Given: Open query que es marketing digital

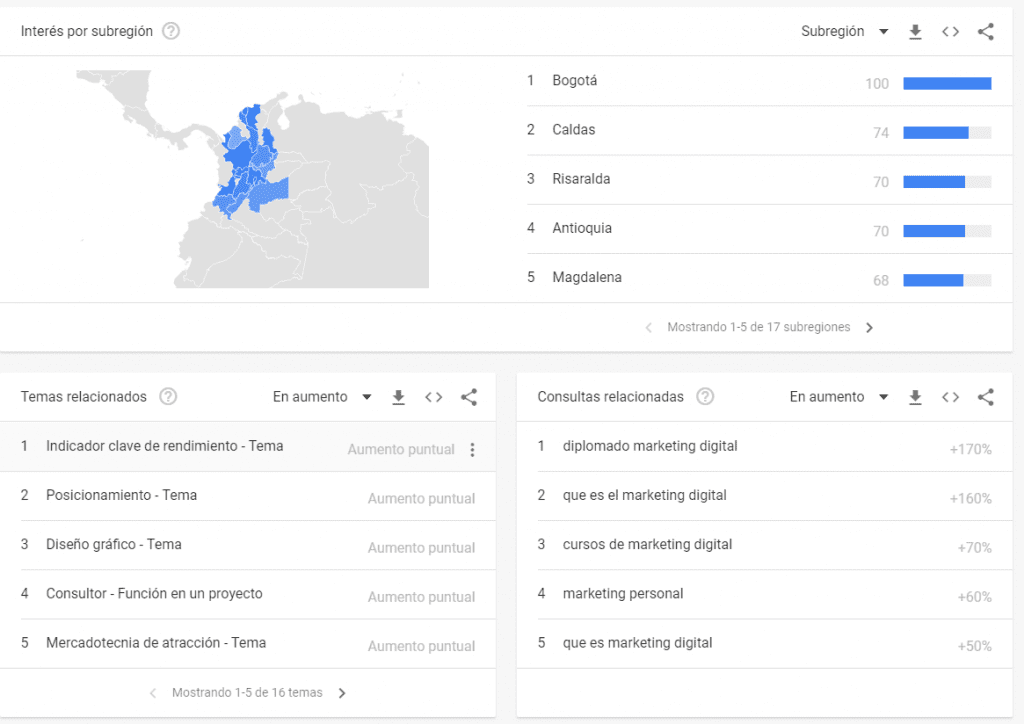Looking at the screenshot, I should pyautogui.click(x=637, y=643).
